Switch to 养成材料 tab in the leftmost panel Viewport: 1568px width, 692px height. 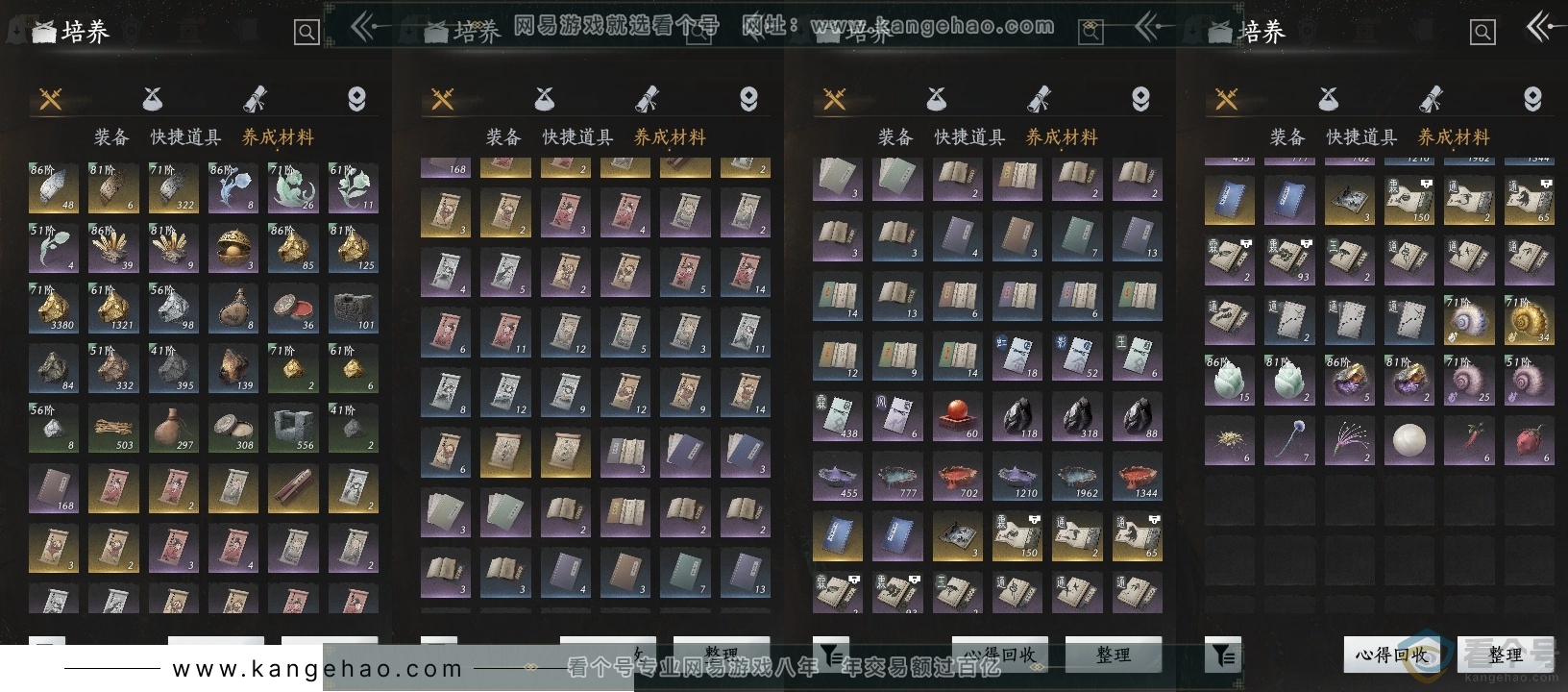point(278,137)
